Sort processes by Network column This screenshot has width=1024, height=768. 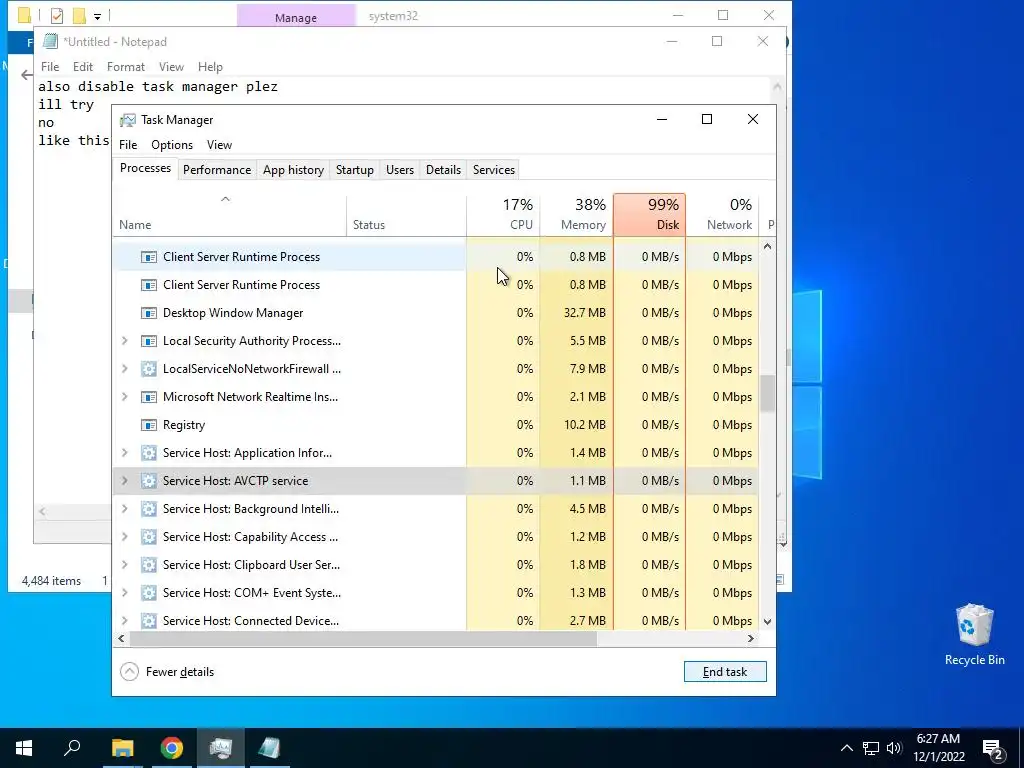tap(722, 215)
